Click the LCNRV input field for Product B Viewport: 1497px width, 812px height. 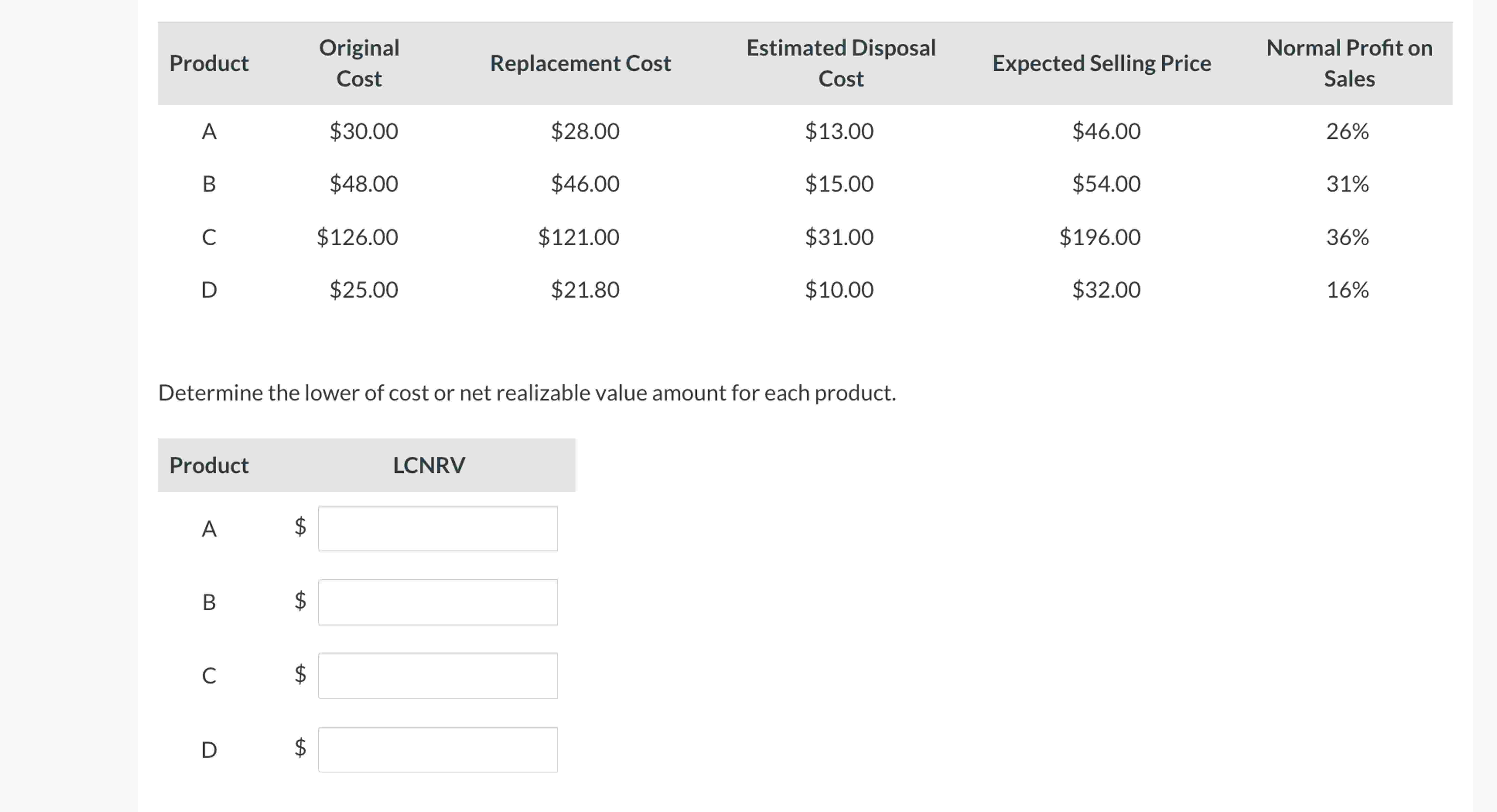coord(437,602)
